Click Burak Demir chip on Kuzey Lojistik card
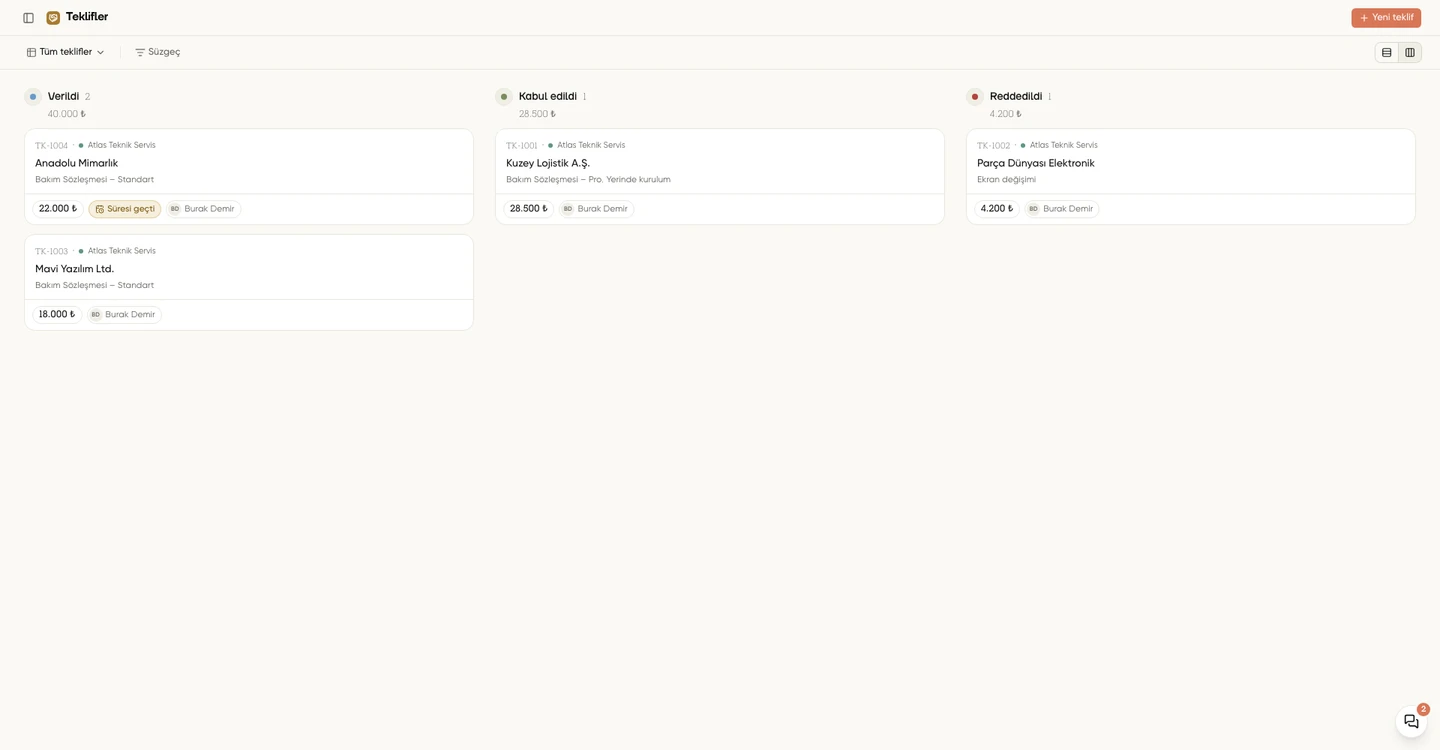 596,209
